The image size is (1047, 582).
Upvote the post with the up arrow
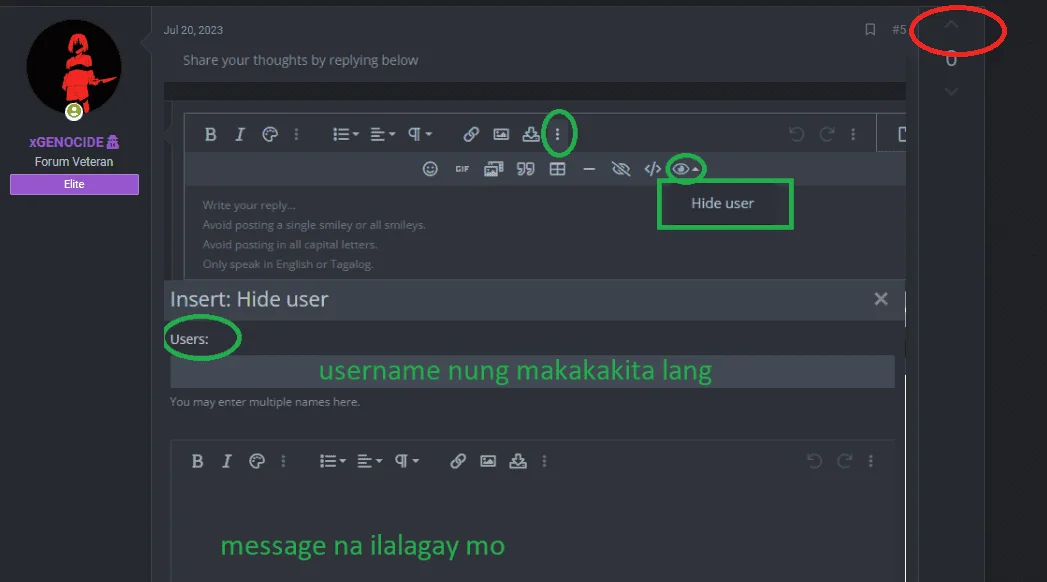[952, 25]
